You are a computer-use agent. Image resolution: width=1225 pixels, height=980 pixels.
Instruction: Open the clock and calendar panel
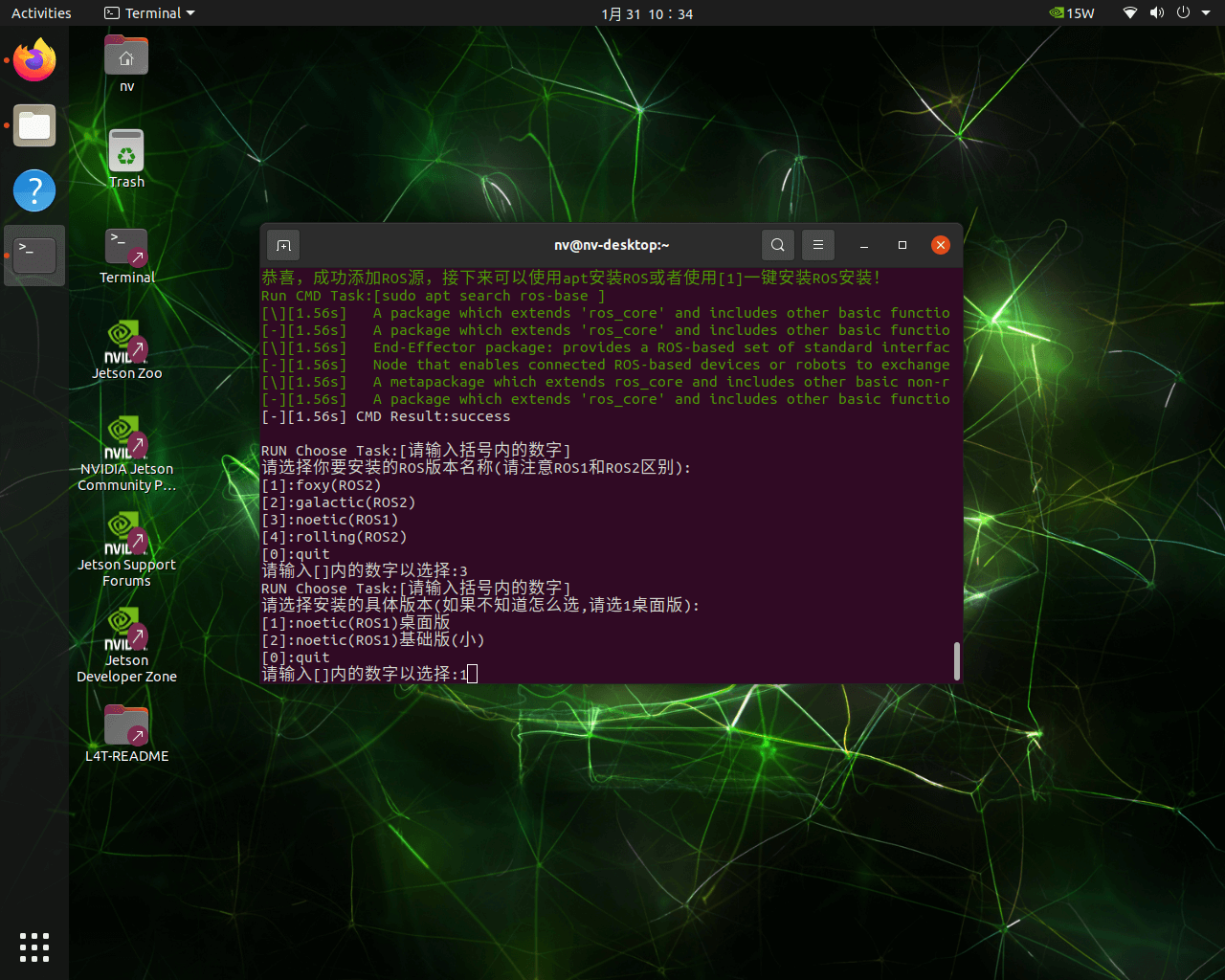[647, 13]
